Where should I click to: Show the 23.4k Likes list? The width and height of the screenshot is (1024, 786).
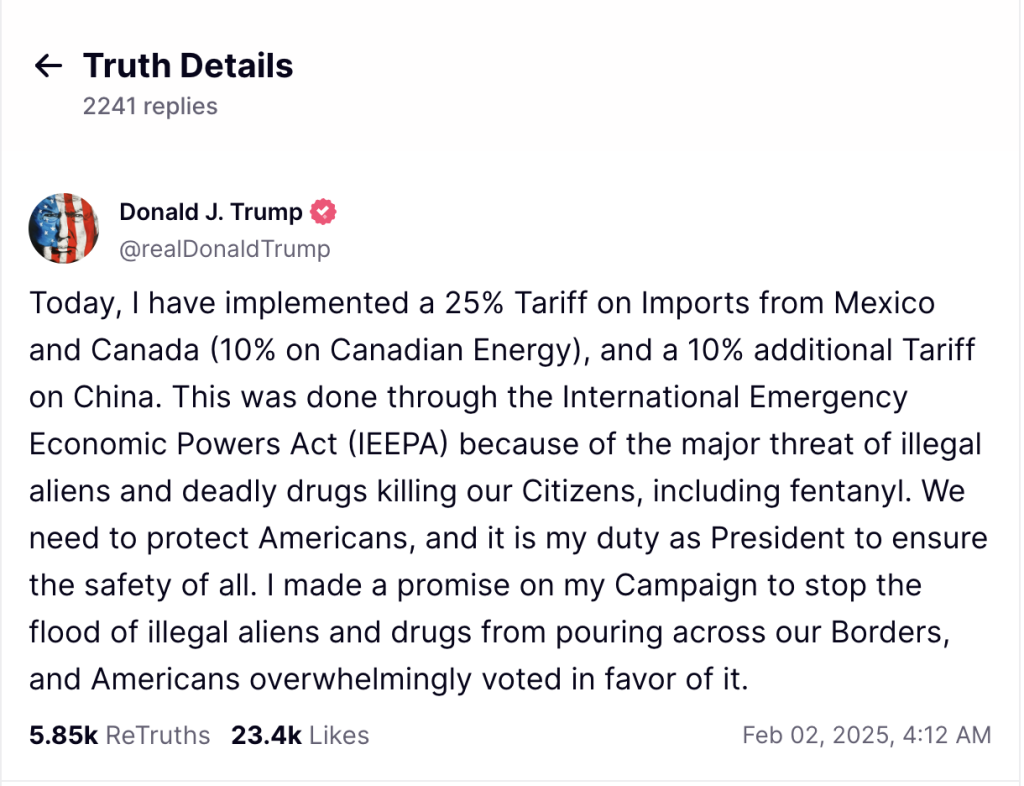pyautogui.click(x=300, y=736)
